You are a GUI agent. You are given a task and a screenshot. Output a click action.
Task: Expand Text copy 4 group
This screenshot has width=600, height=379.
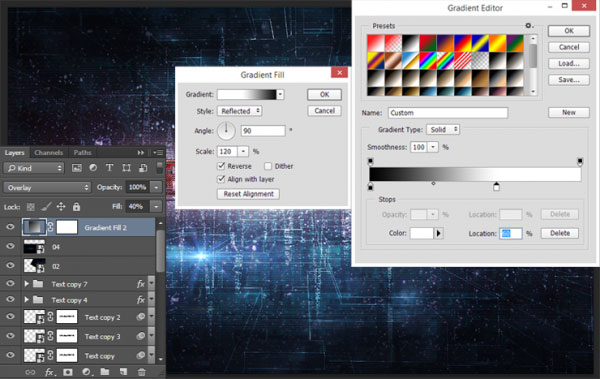26,300
